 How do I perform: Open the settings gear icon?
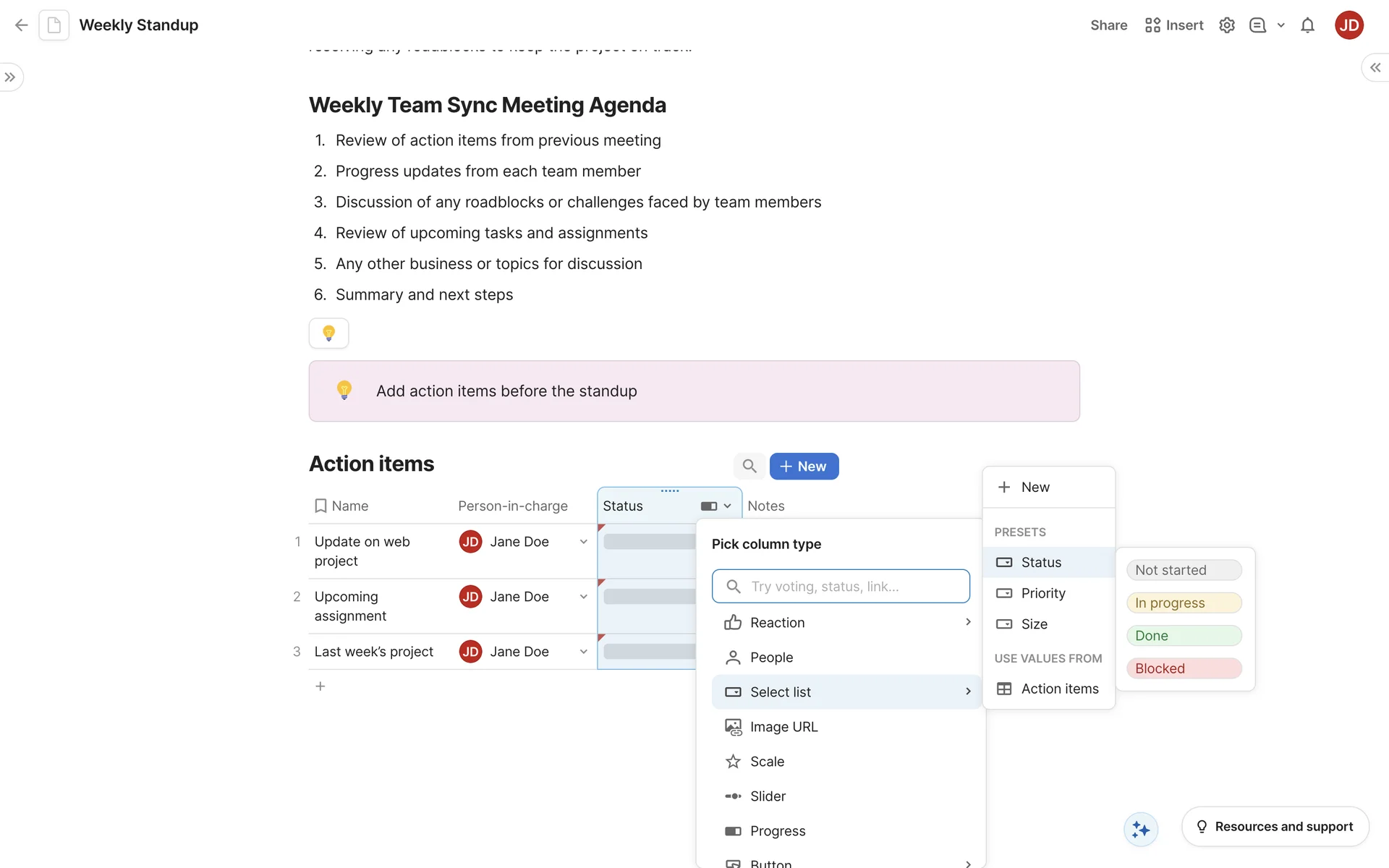[1226, 25]
